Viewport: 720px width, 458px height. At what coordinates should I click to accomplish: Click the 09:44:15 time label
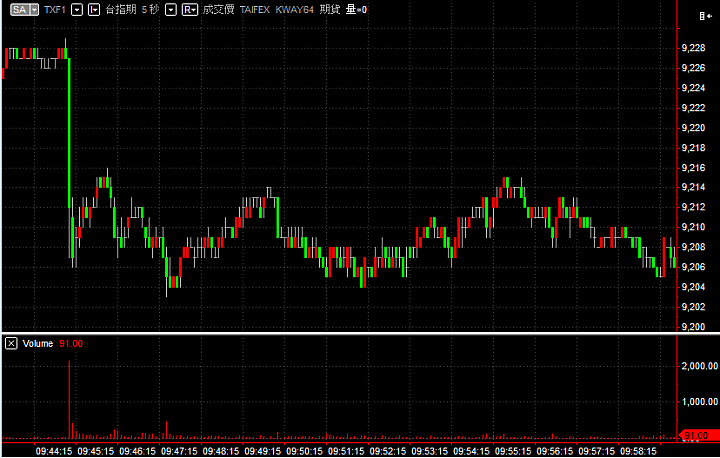tap(54, 451)
